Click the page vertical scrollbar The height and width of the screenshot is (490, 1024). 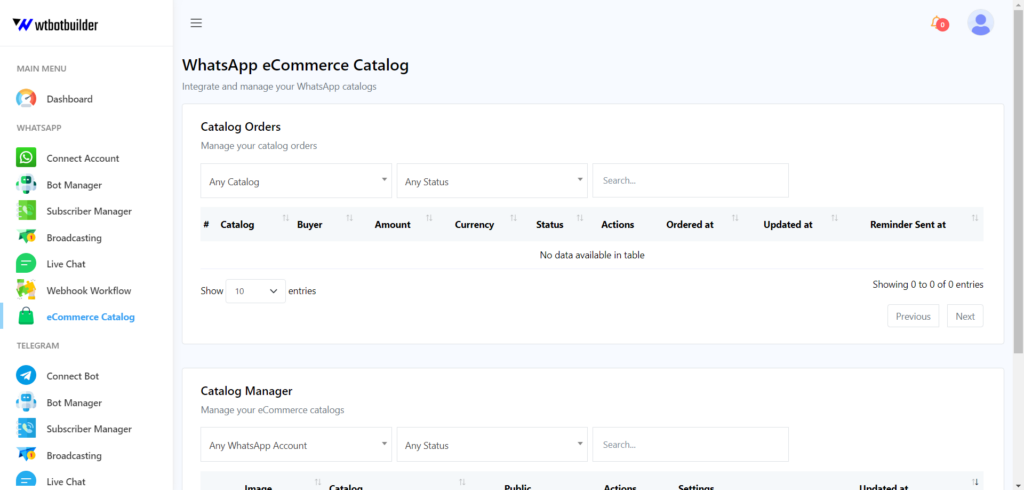1018,183
